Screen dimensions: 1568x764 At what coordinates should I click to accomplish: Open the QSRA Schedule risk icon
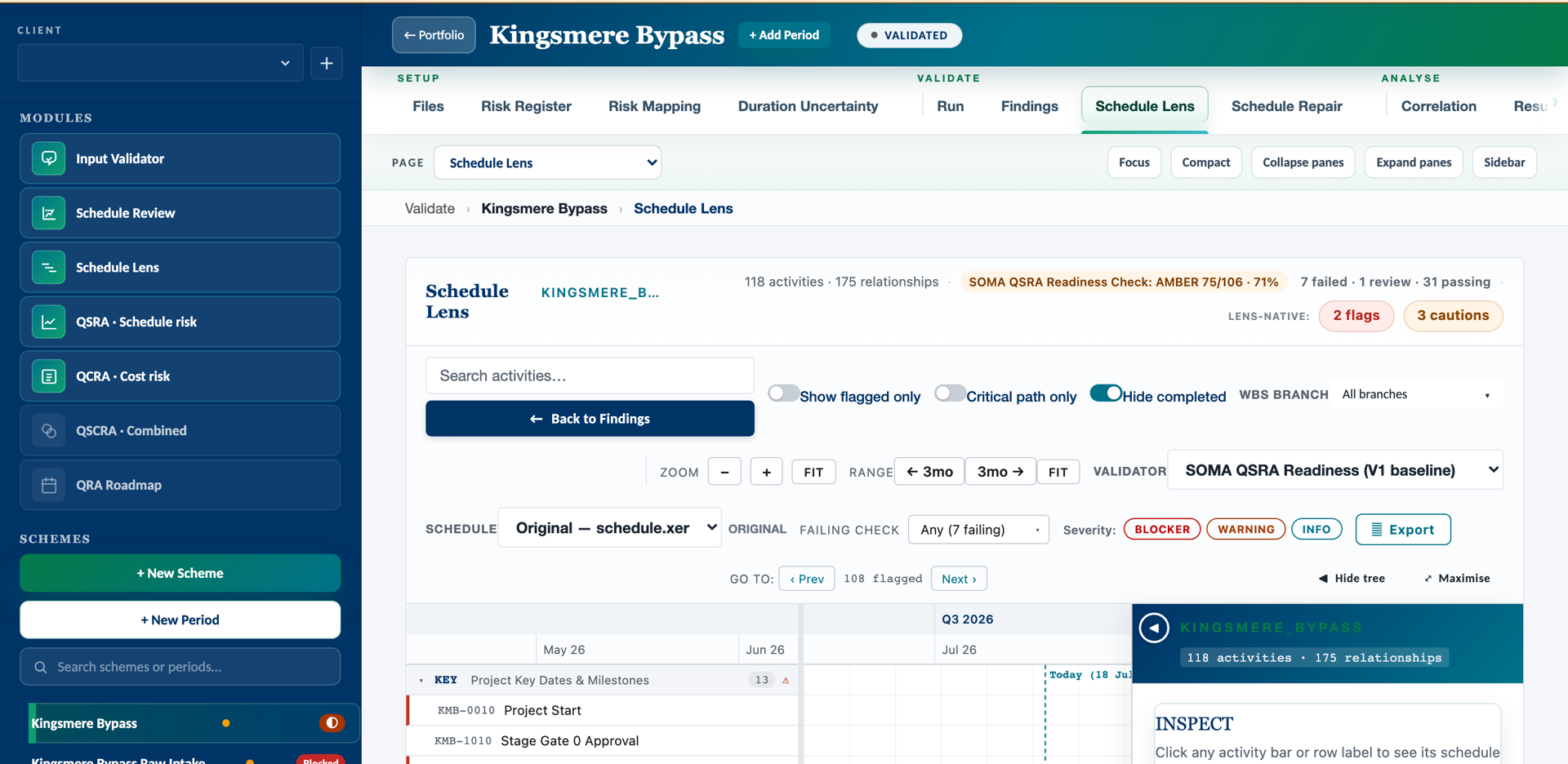(x=49, y=322)
